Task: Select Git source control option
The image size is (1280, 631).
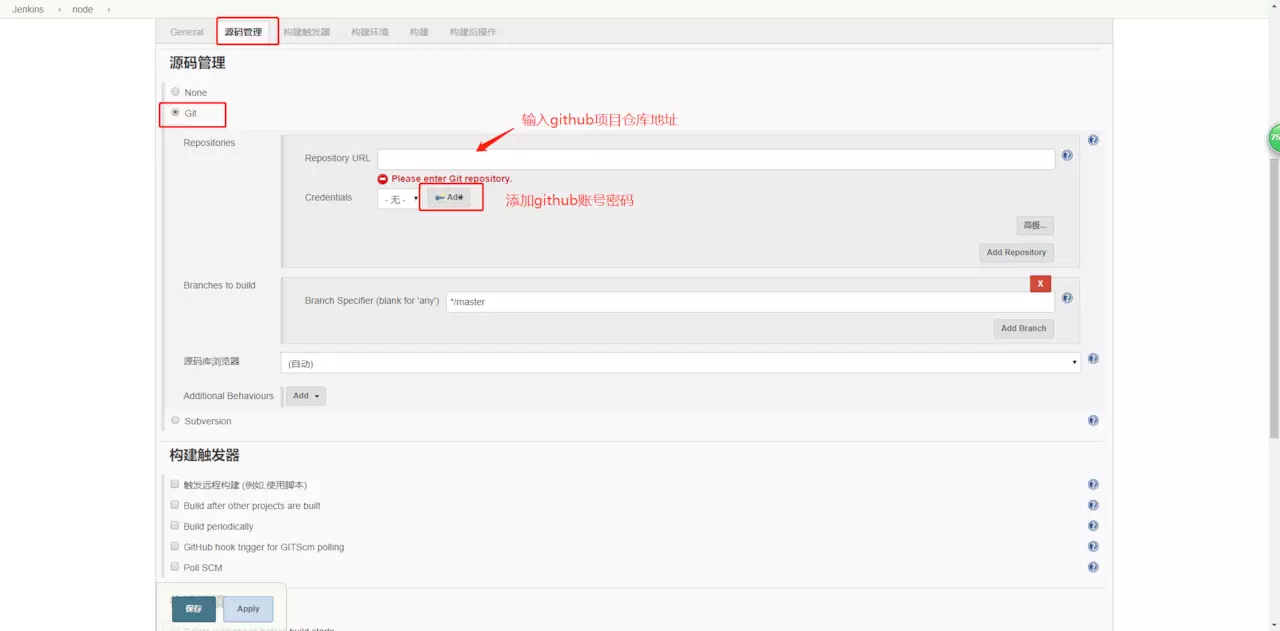Action: 175,113
